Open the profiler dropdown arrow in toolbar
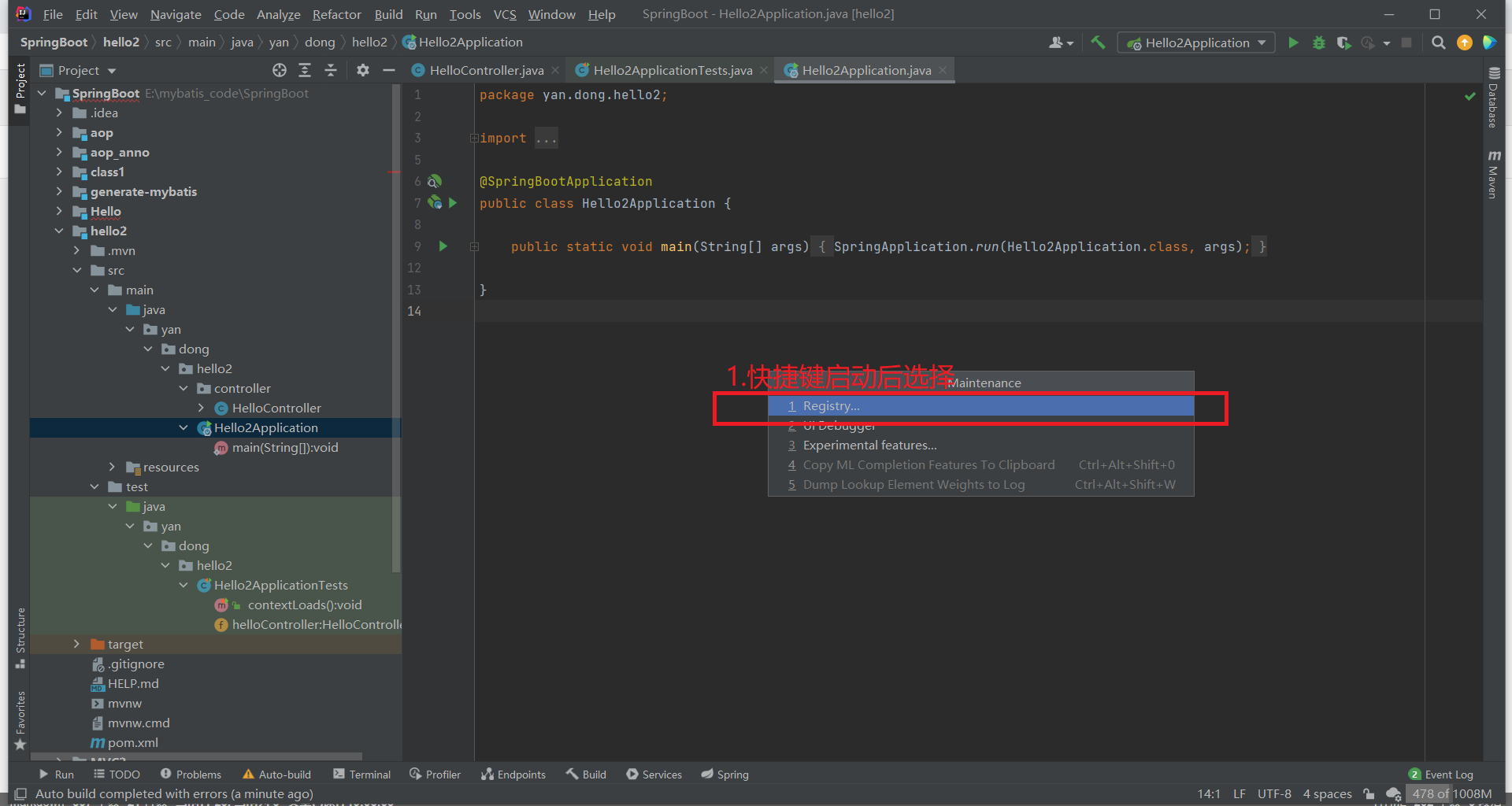 click(1386, 43)
